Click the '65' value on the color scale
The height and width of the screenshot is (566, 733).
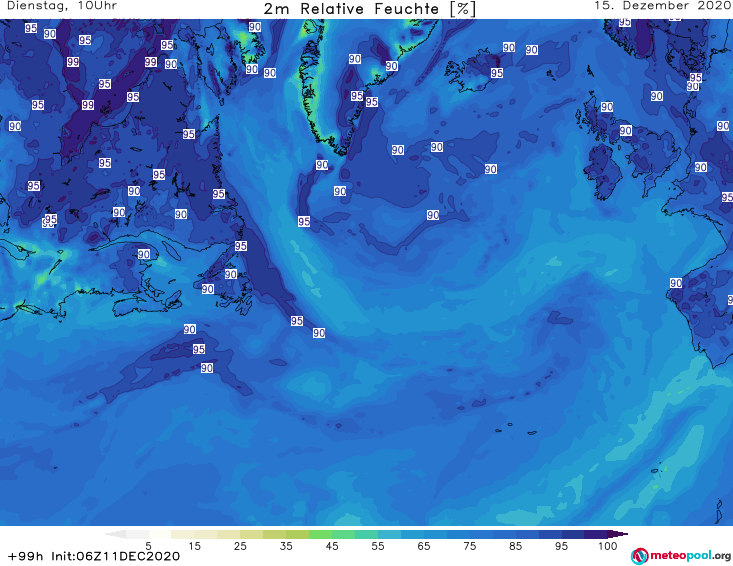pos(424,546)
